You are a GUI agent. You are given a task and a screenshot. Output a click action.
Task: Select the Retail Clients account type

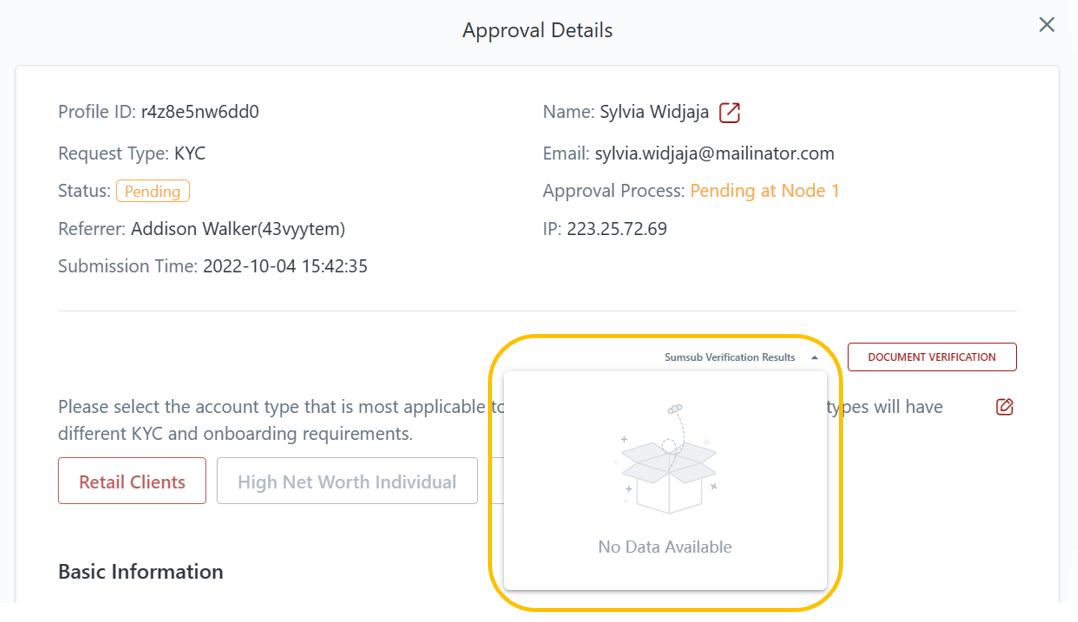[x=132, y=481]
